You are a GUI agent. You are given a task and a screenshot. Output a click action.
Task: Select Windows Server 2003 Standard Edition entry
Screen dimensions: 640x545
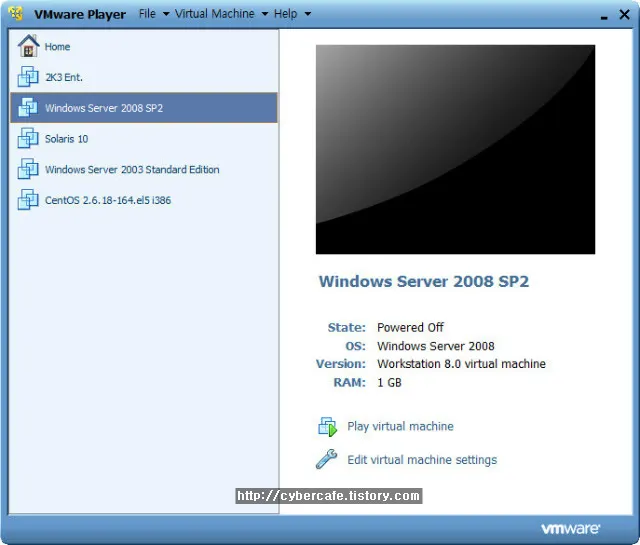[144, 169]
